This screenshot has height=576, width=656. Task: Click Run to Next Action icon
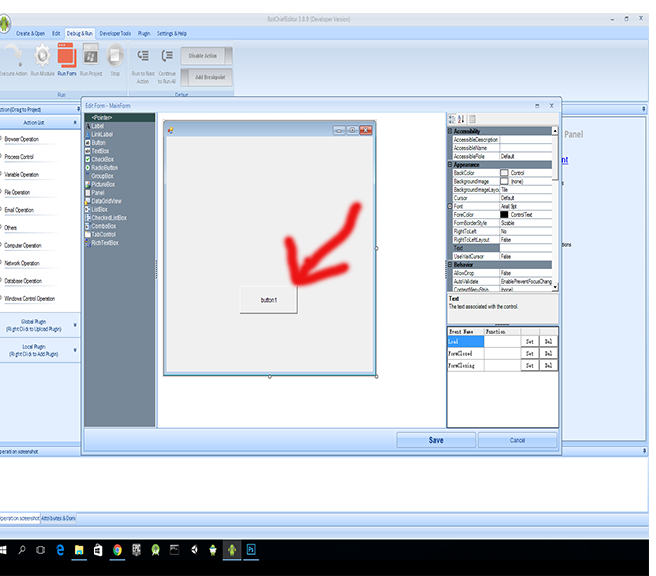pyautogui.click(x=142, y=58)
